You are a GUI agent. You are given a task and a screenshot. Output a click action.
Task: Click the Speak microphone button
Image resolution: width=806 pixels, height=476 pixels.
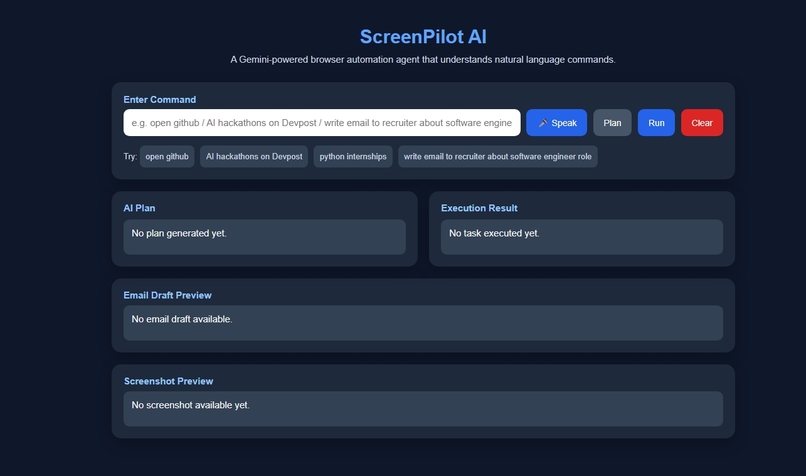click(556, 123)
